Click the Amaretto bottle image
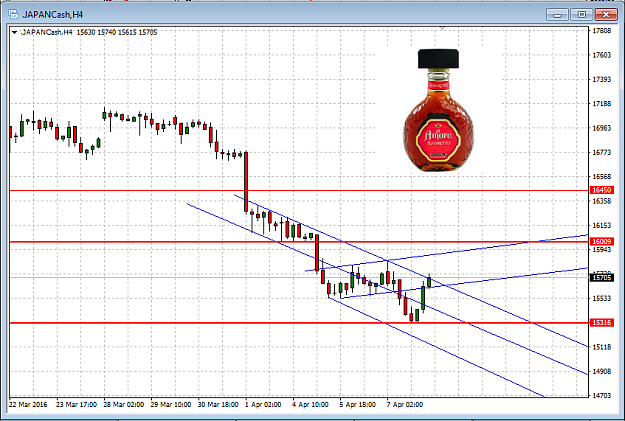This screenshot has height=421, width=625. coord(438,110)
